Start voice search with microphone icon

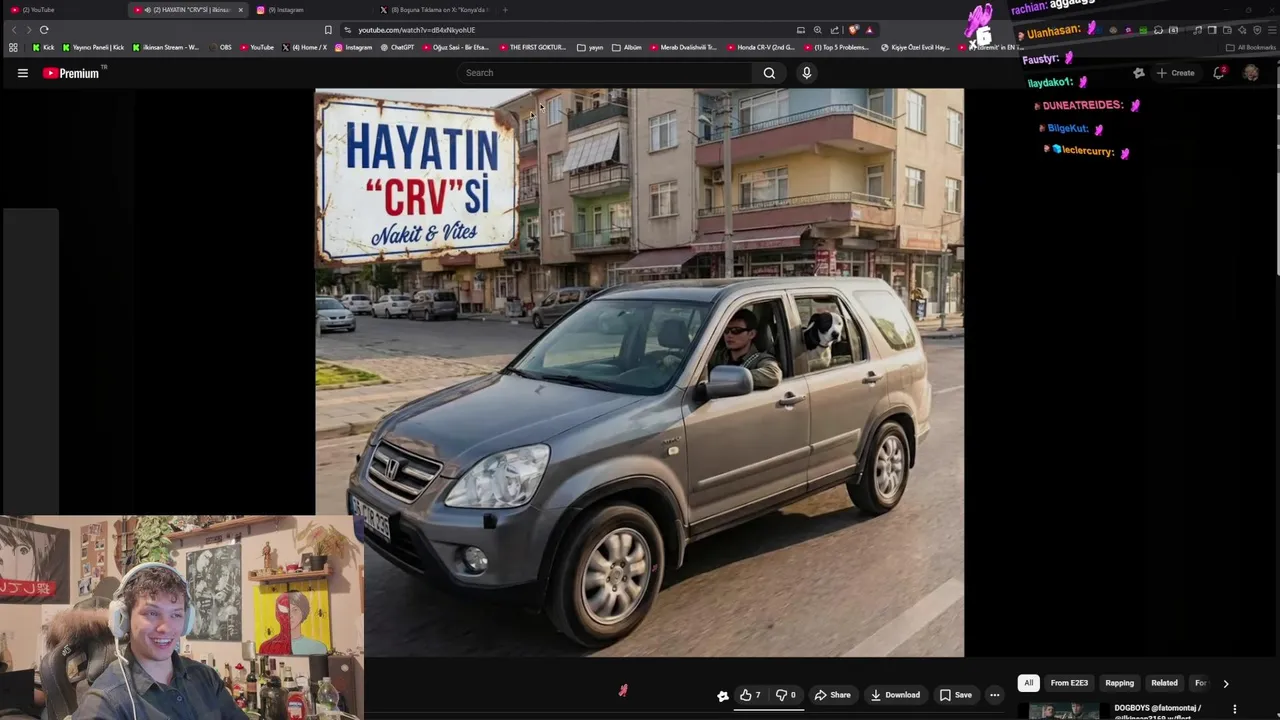click(806, 73)
